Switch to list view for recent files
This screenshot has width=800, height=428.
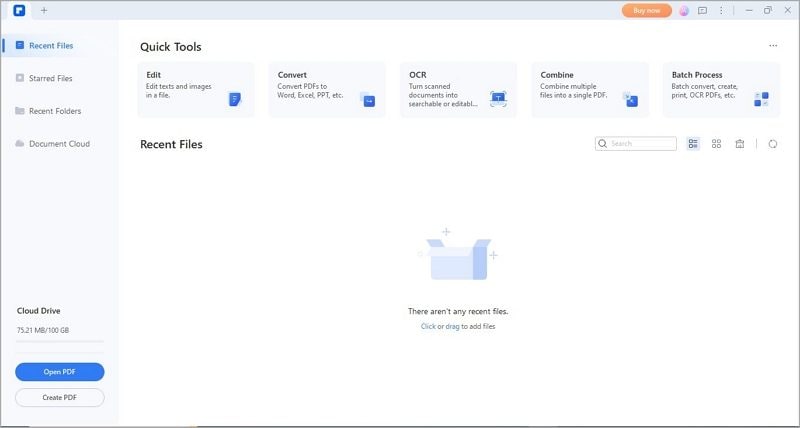coord(694,144)
